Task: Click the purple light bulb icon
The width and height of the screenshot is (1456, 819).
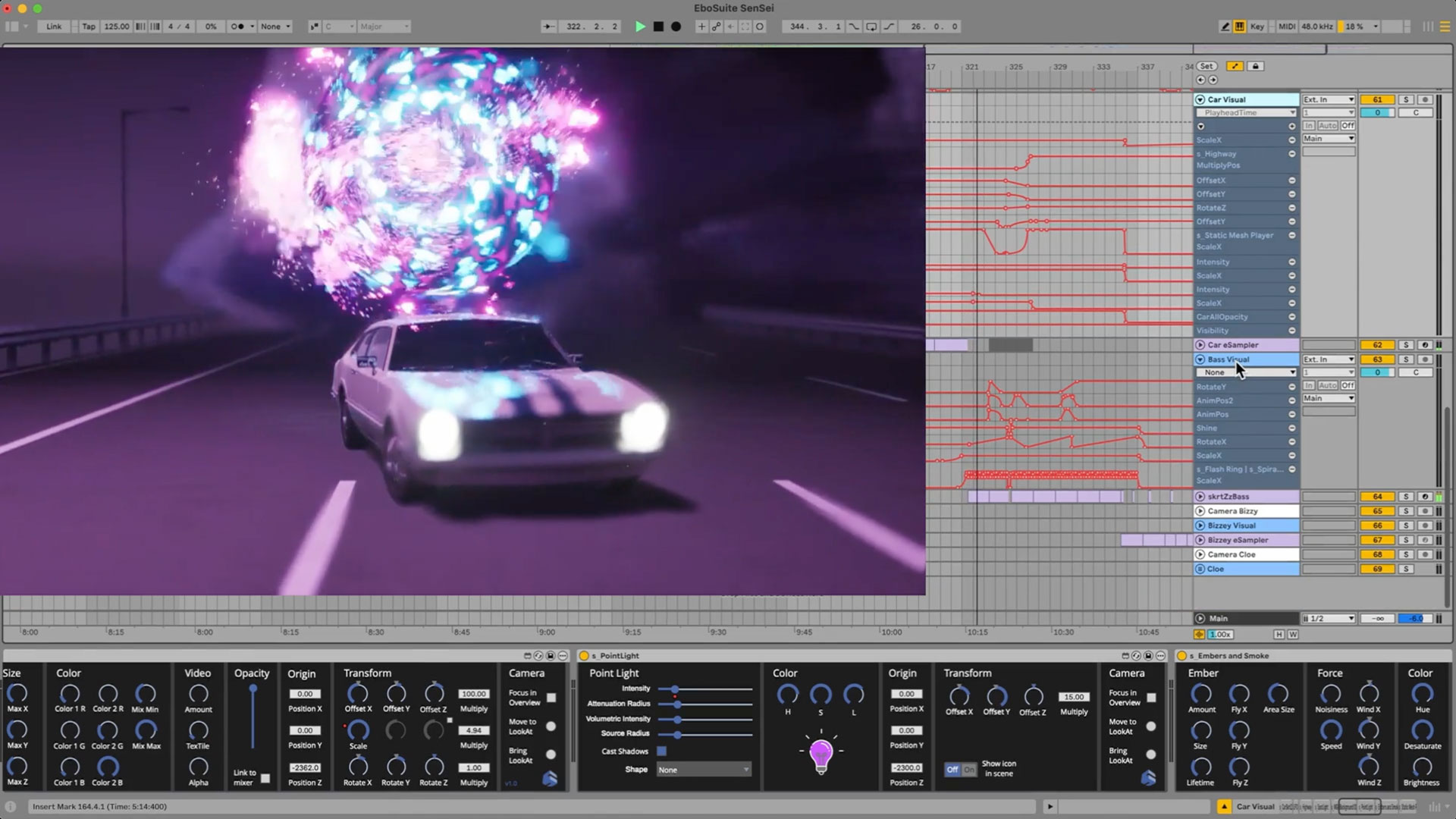Action: click(821, 754)
